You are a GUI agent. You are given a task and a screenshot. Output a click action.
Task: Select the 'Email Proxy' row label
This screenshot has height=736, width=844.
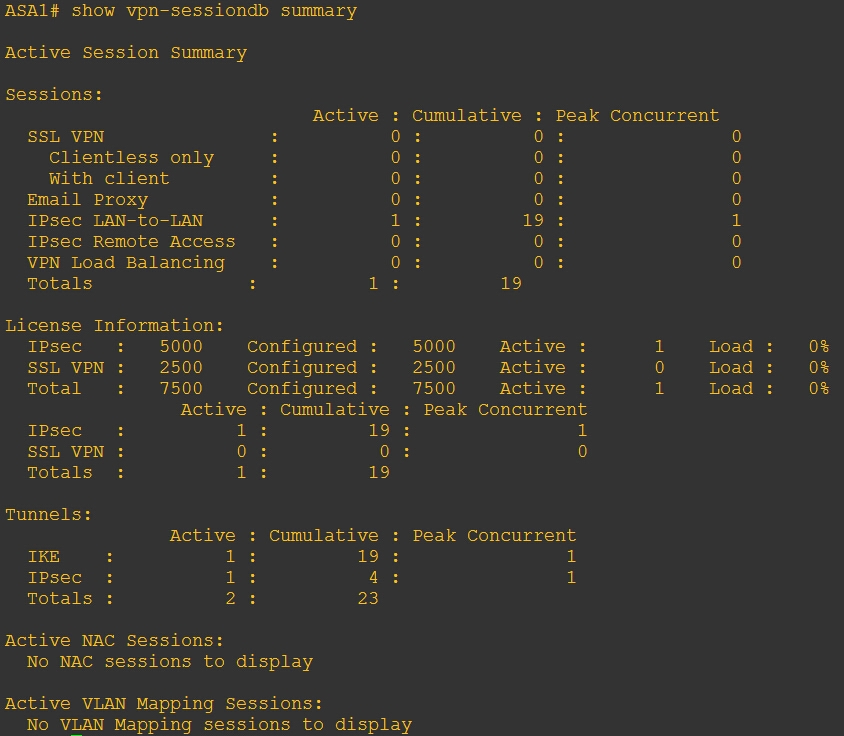point(88,200)
